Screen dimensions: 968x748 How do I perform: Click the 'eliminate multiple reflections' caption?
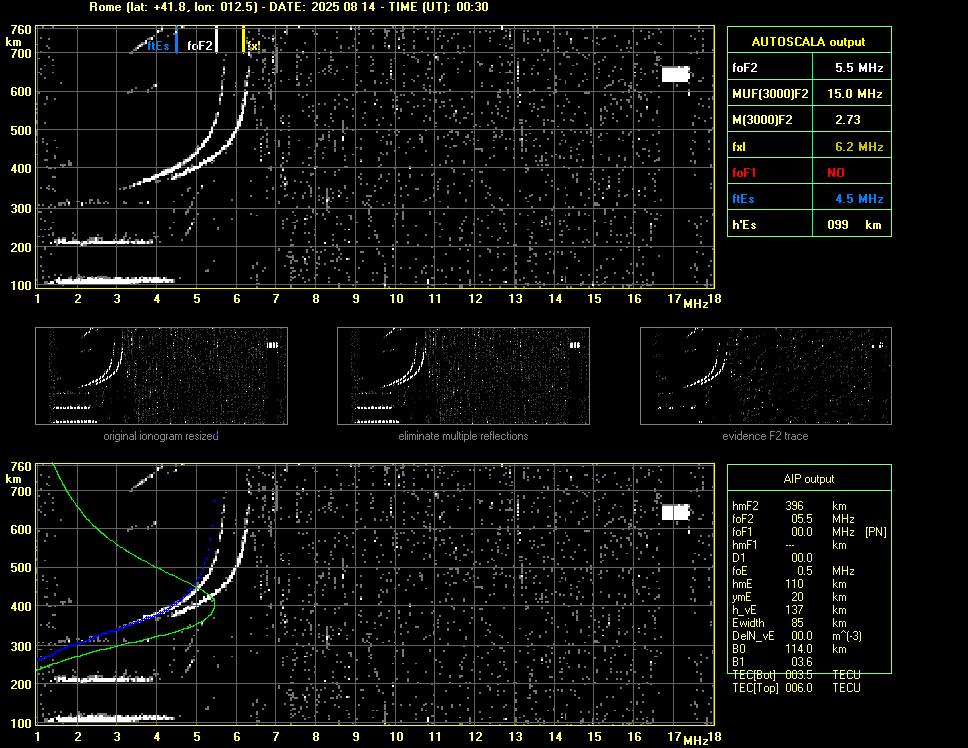(x=463, y=436)
